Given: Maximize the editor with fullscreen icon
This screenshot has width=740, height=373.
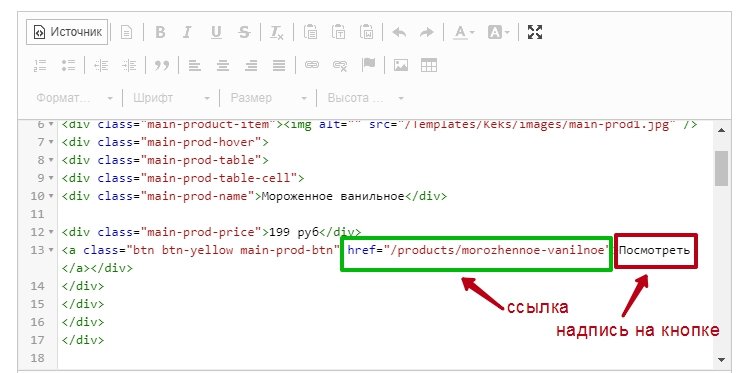Looking at the screenshot, I should (x=535, y=32).
